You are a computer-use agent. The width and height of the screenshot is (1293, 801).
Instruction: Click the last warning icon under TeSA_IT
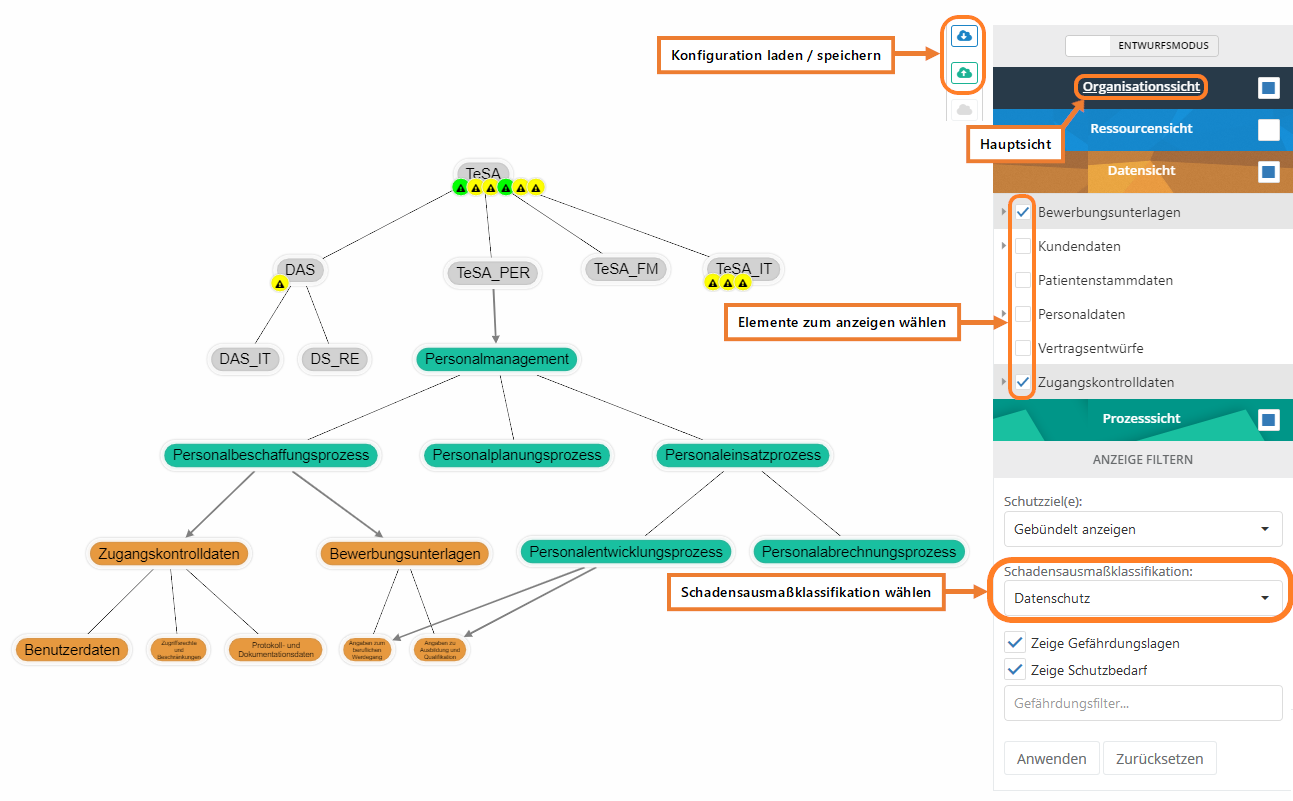pyautogui.click(x=743, y=283)
